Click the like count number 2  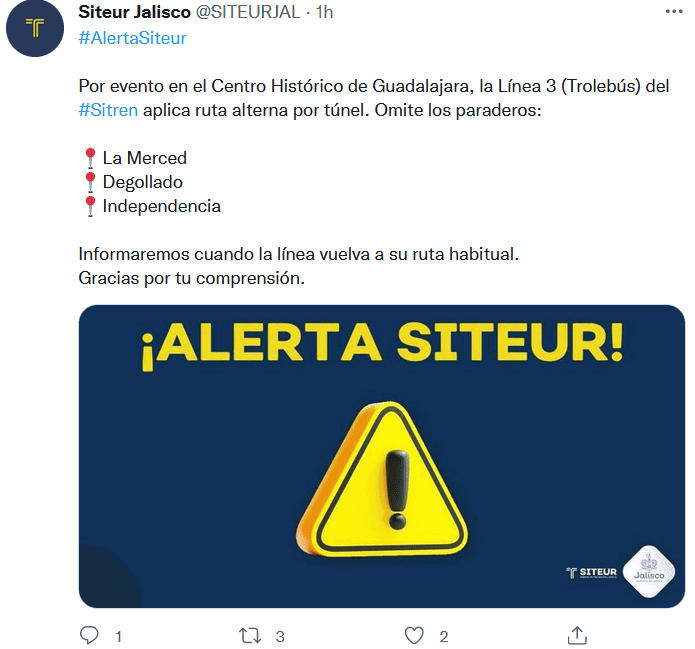[444, 637]
